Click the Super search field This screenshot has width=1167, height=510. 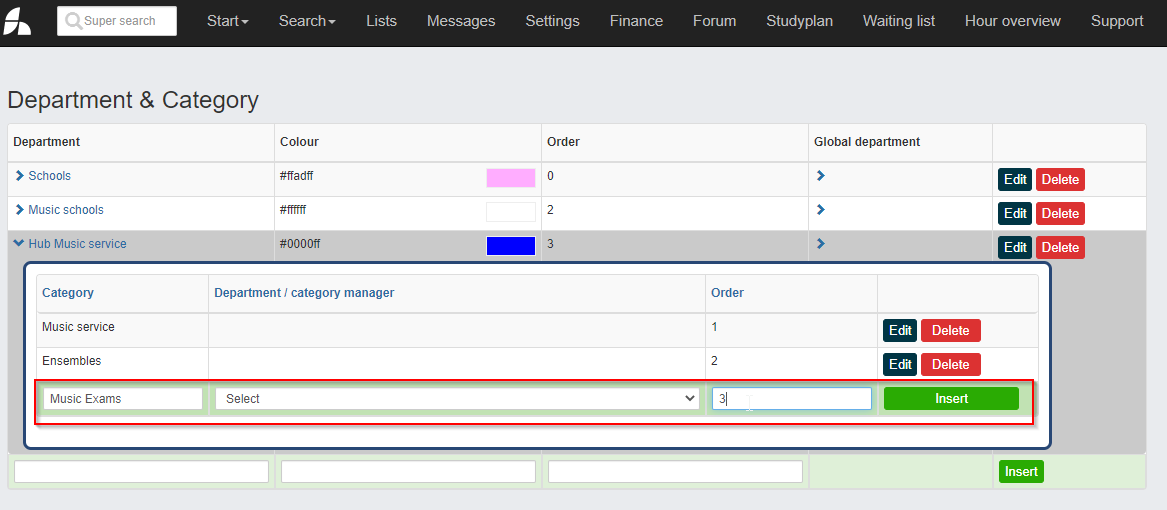(x=117, y=21)
